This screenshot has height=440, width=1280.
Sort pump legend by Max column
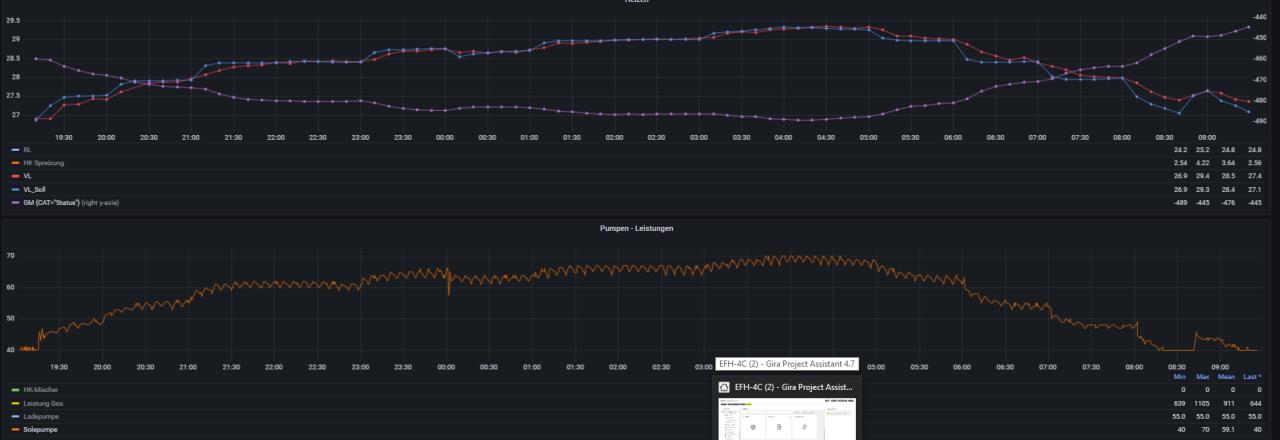pyautogui.click(x=1203, y=377)
